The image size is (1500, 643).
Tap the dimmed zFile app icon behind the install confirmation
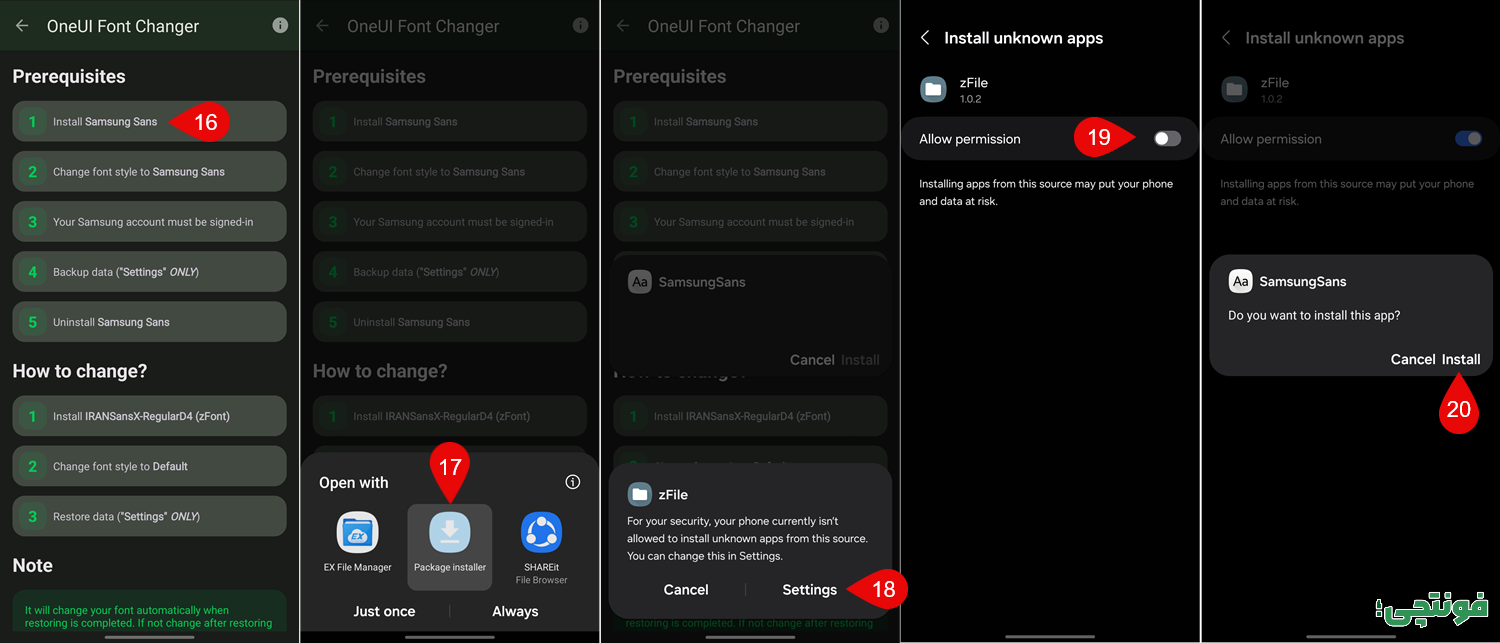coord(1234,89)
